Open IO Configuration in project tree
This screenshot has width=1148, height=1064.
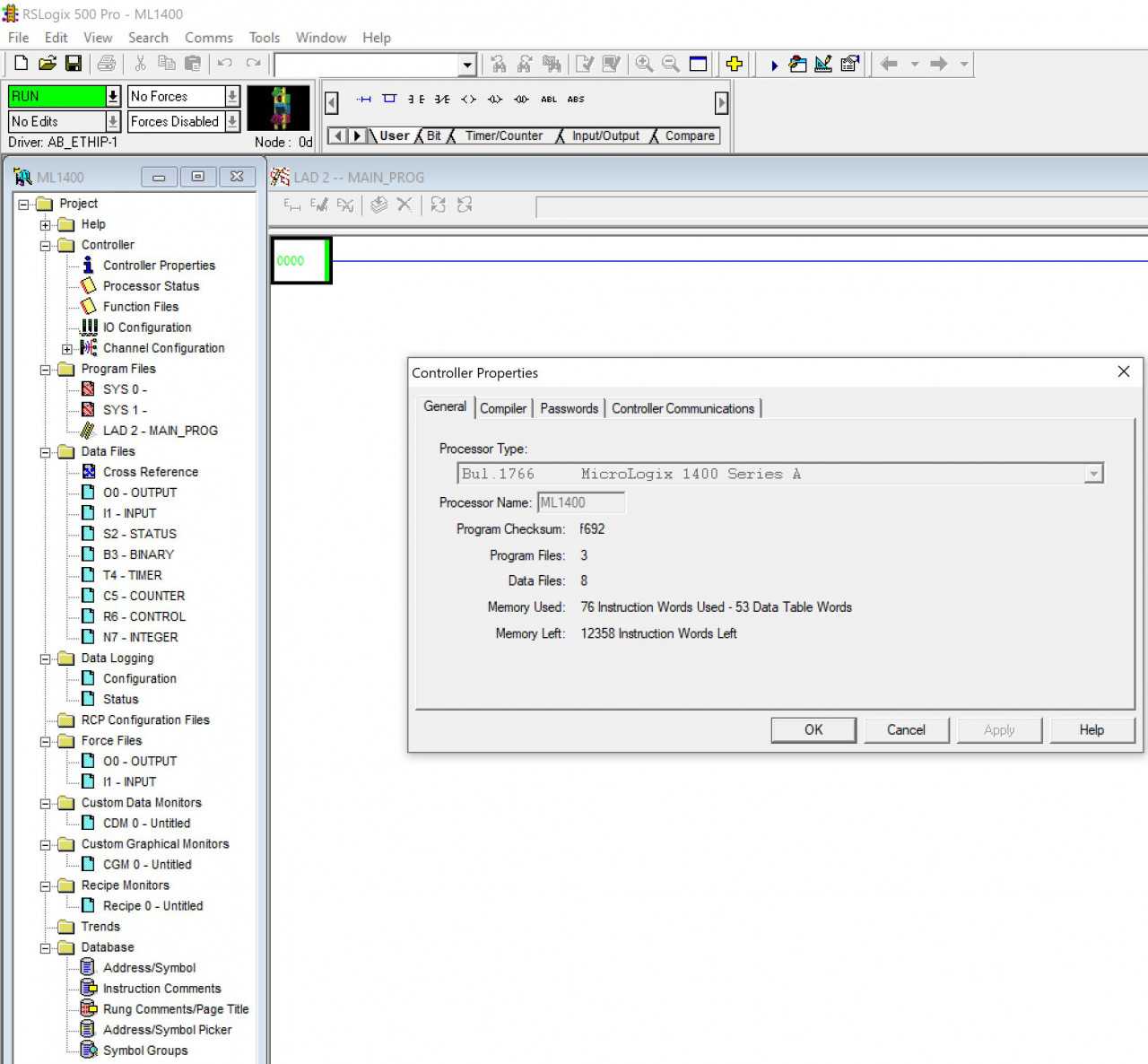(x=147, y=327)
